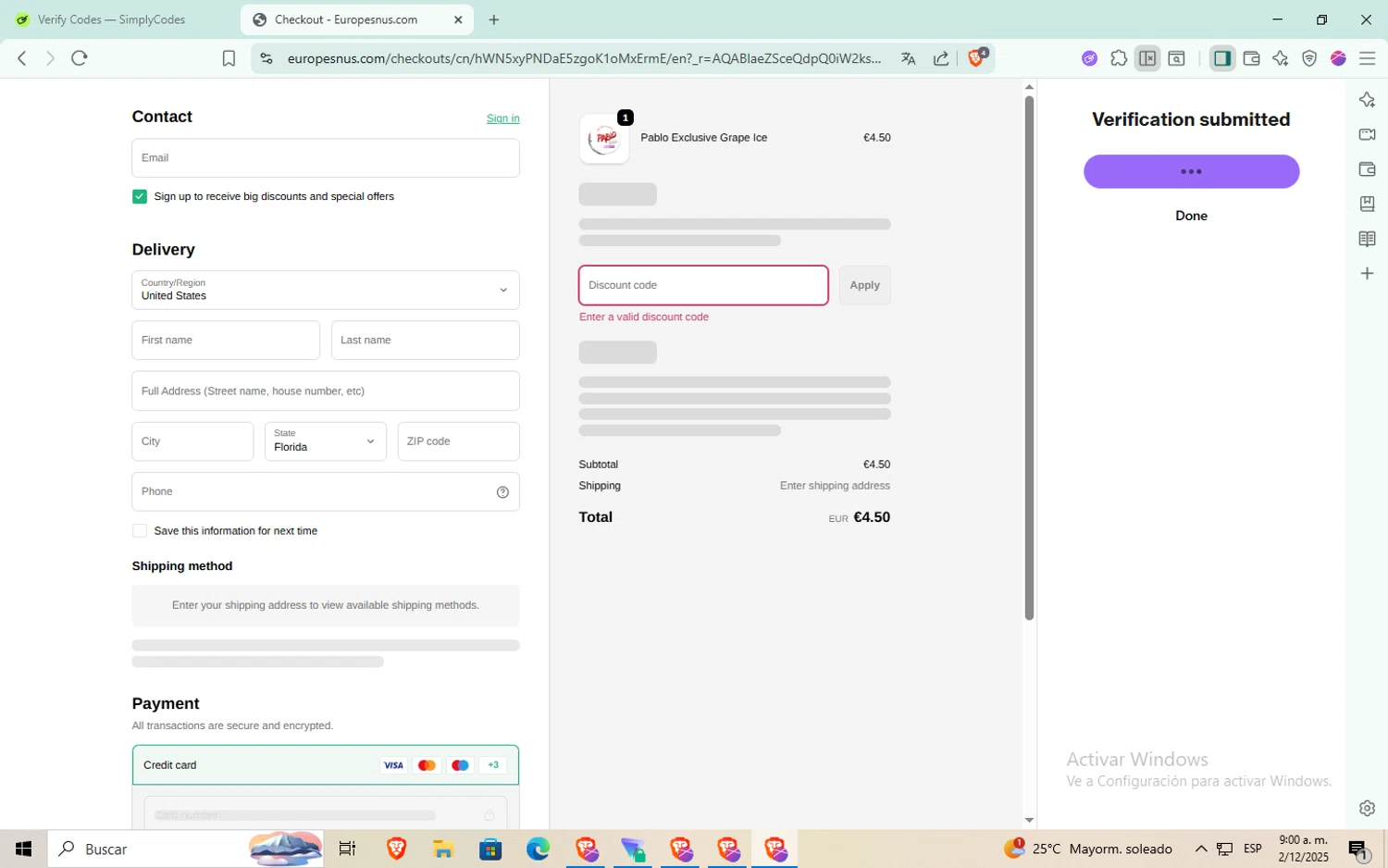This screenshot has height=868, width=1388.
Task: Open the tab search toolbar icon
Action: tap(1176, 58)
